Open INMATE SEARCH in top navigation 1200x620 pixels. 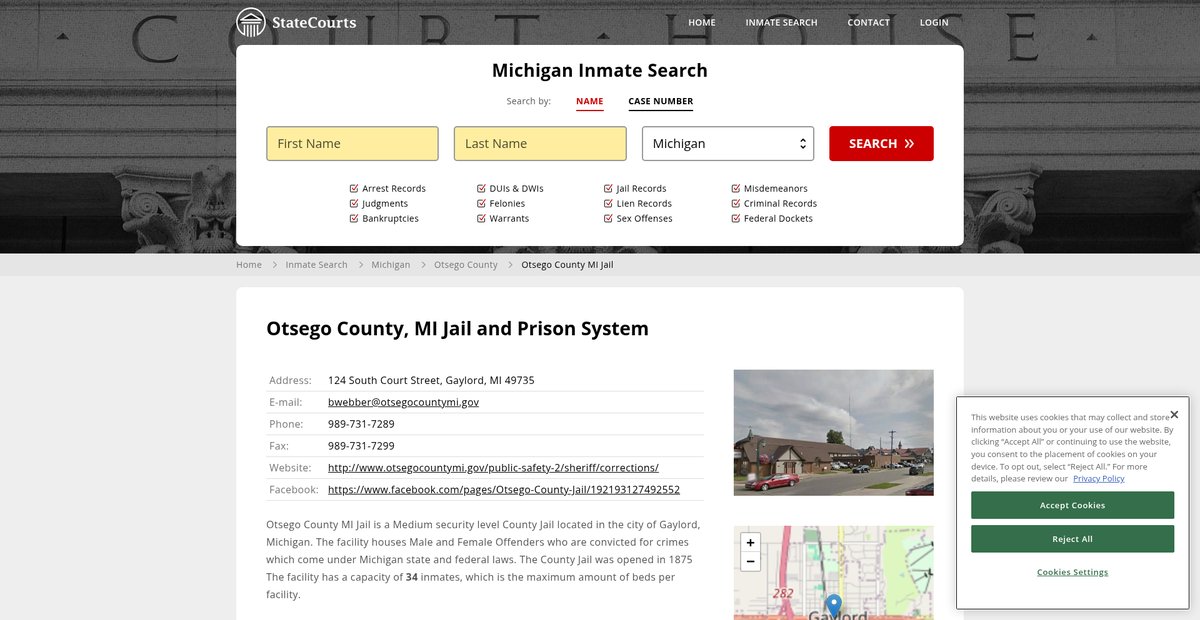(781, 22)
